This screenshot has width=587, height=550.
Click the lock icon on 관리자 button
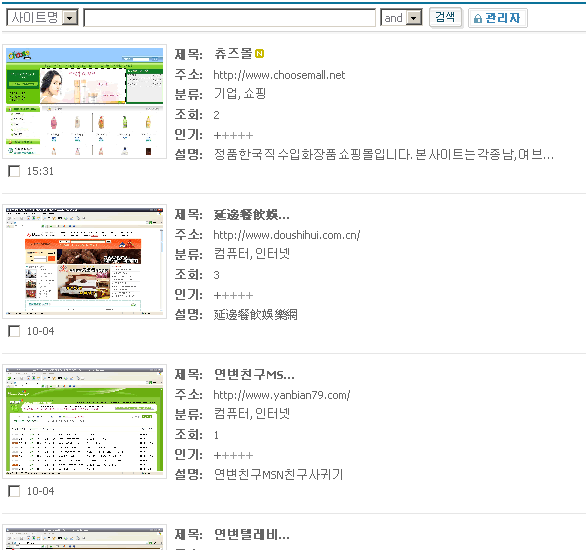coord(478,18)
